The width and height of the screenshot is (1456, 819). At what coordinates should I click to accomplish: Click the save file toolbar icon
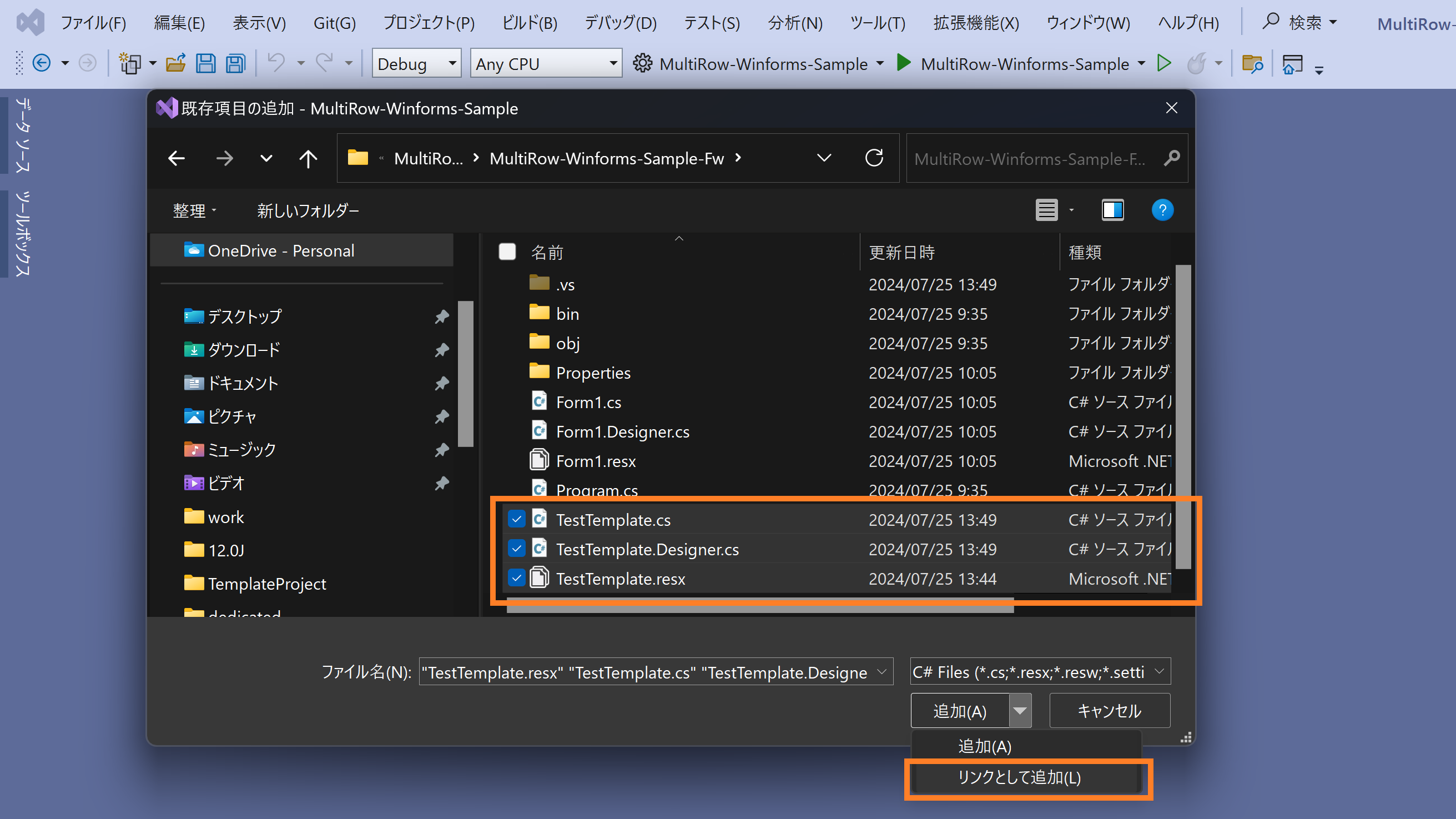[x=206, y=63]
